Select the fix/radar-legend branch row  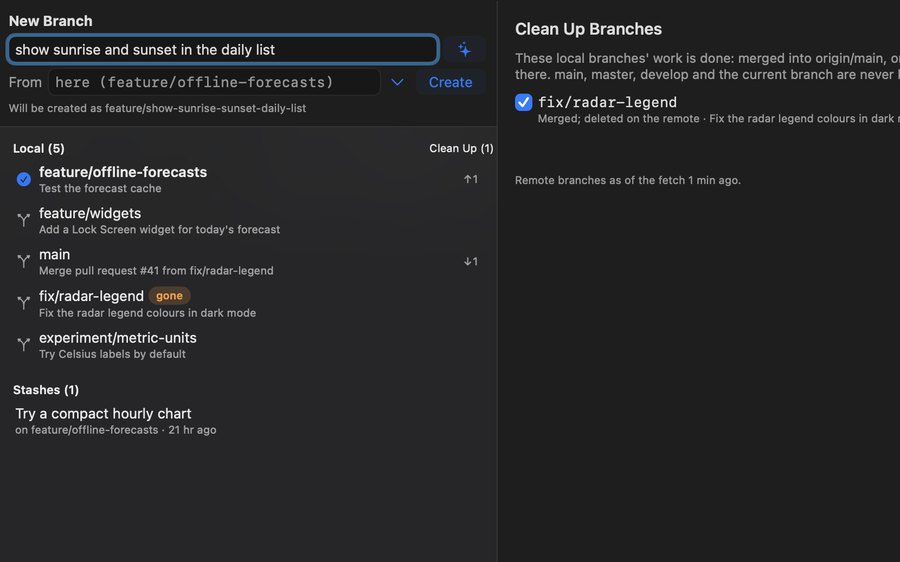[248, 303]
